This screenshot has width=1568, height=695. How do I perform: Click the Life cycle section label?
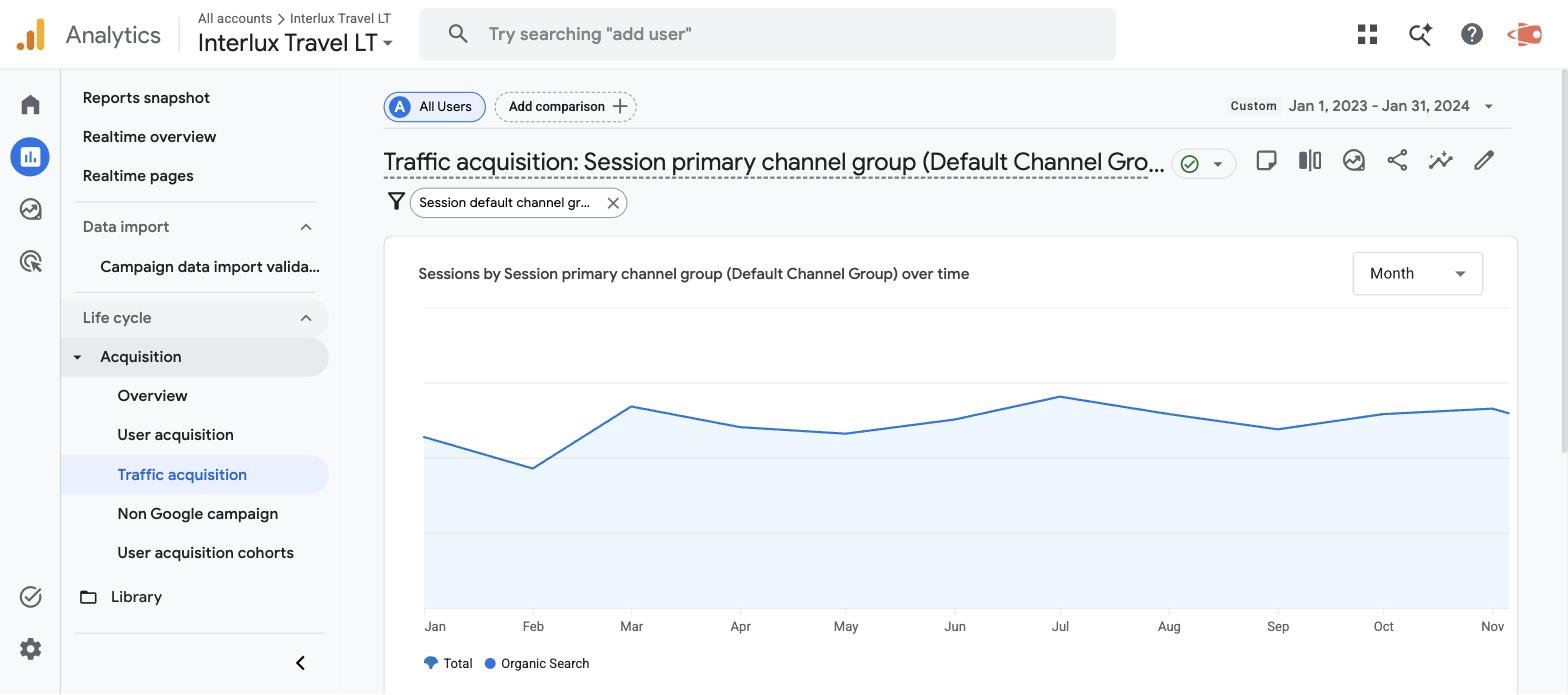[117, 318]
